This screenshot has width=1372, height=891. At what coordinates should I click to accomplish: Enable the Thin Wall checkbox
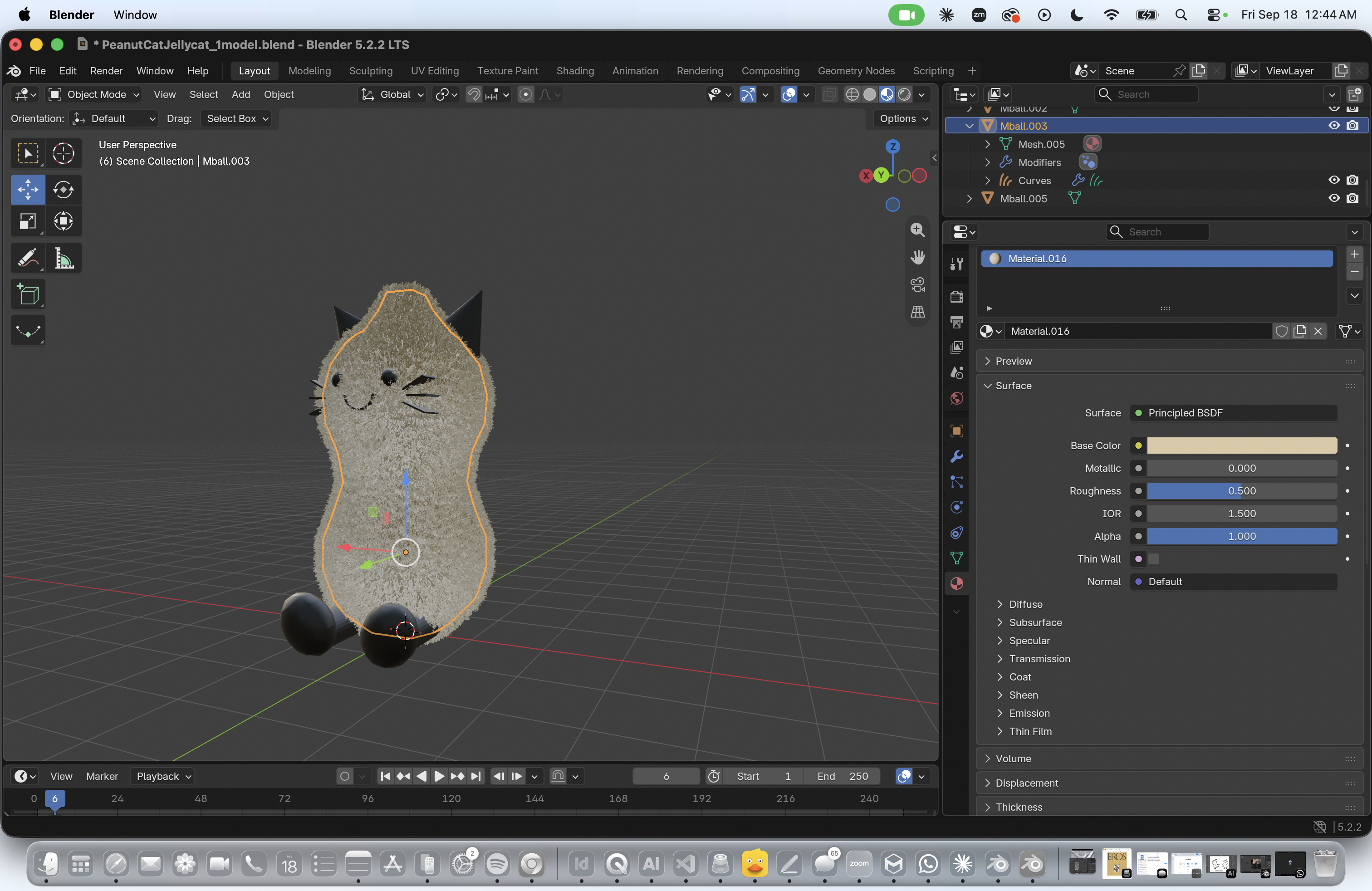(x=1154, y=558)
